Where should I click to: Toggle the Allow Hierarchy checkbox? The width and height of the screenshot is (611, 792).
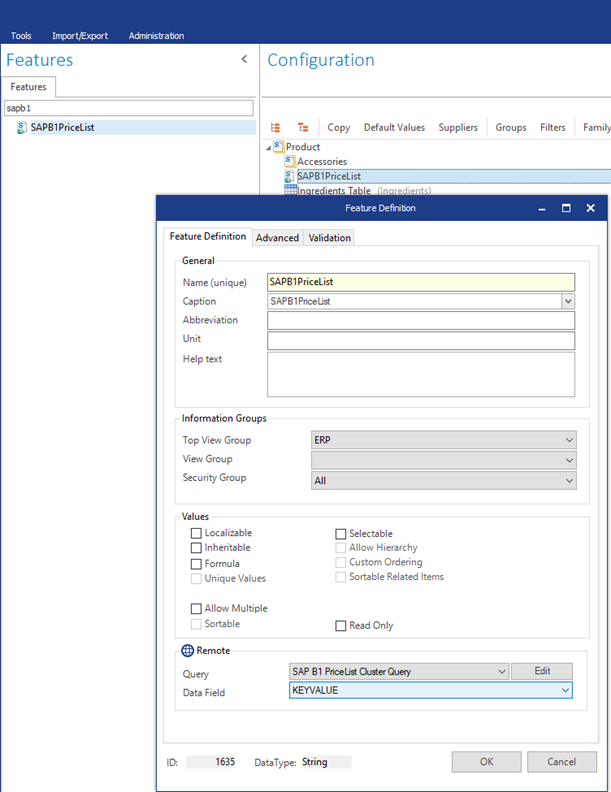[x=341, y=548]
